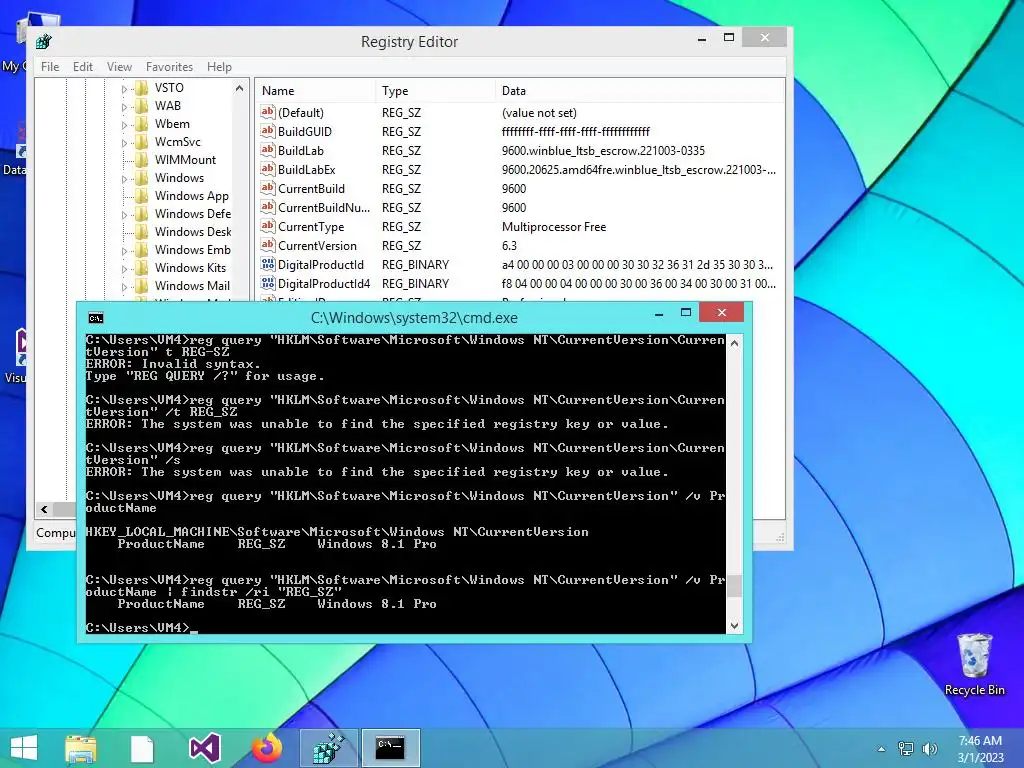Click cmd window scroll-down arrow
This screenshot has height=768, width=1024.
click(x=734, y=626)
